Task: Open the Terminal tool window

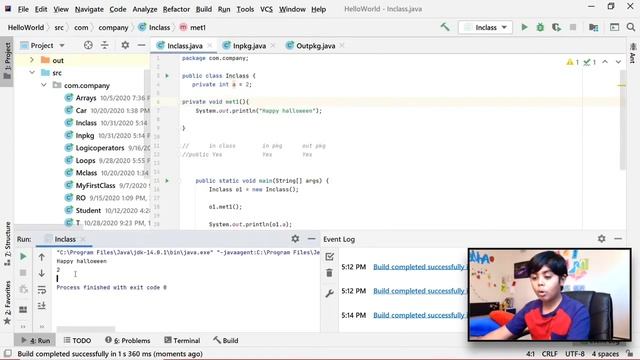Action: [x=182, y=340]
